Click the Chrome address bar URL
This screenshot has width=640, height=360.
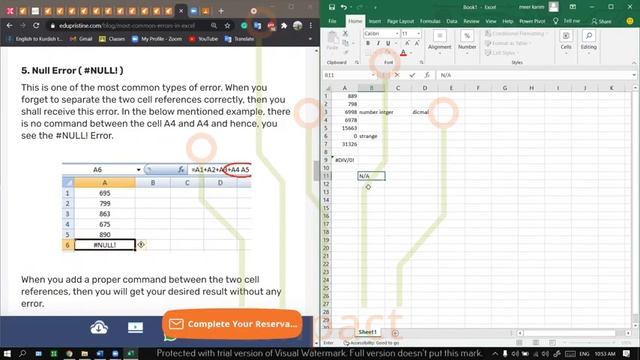[127, 25]
